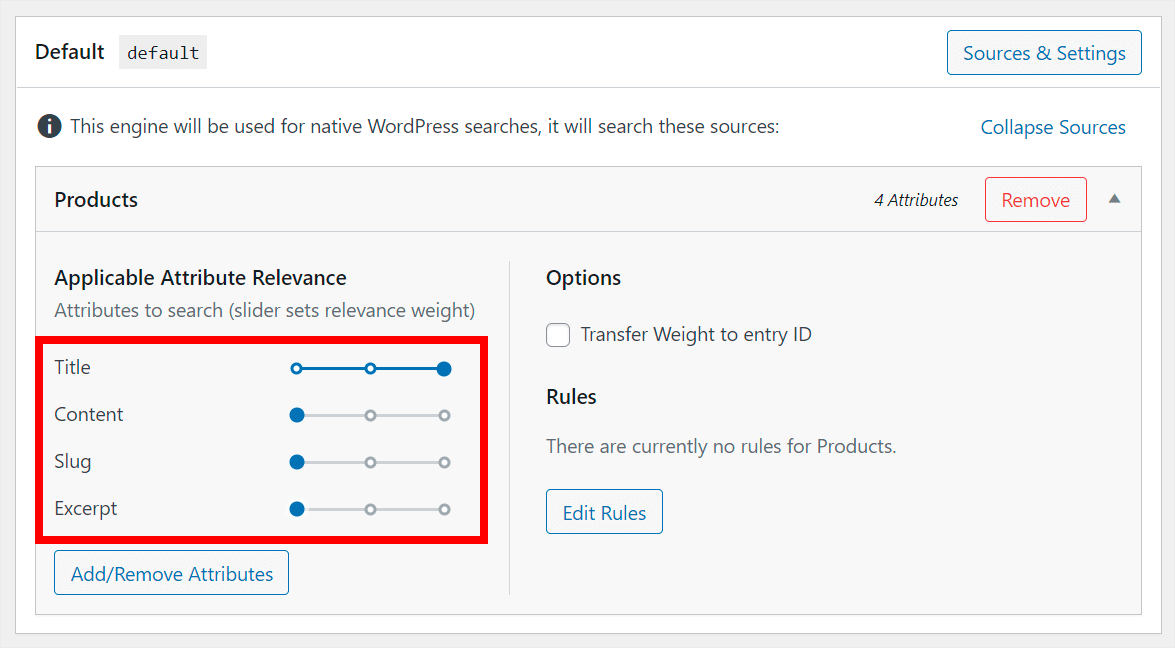Viewport: 1175px width, 648px height.
Task: Click Excerpt slider's minimum weight handle
Action: pos(297,509)
